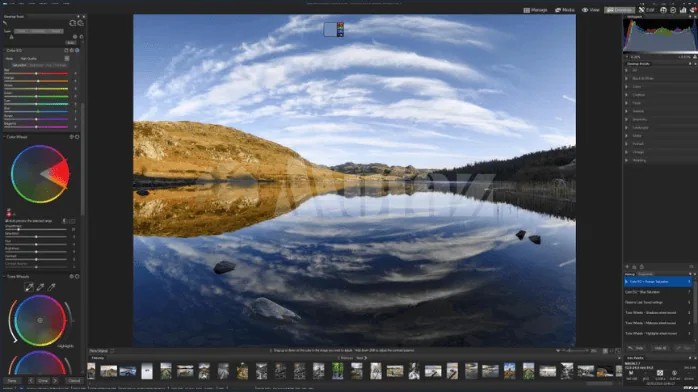698x392 pixels.
Task: Toggle the Tone Wheels enable circle
Action: [x=77, y=276]
